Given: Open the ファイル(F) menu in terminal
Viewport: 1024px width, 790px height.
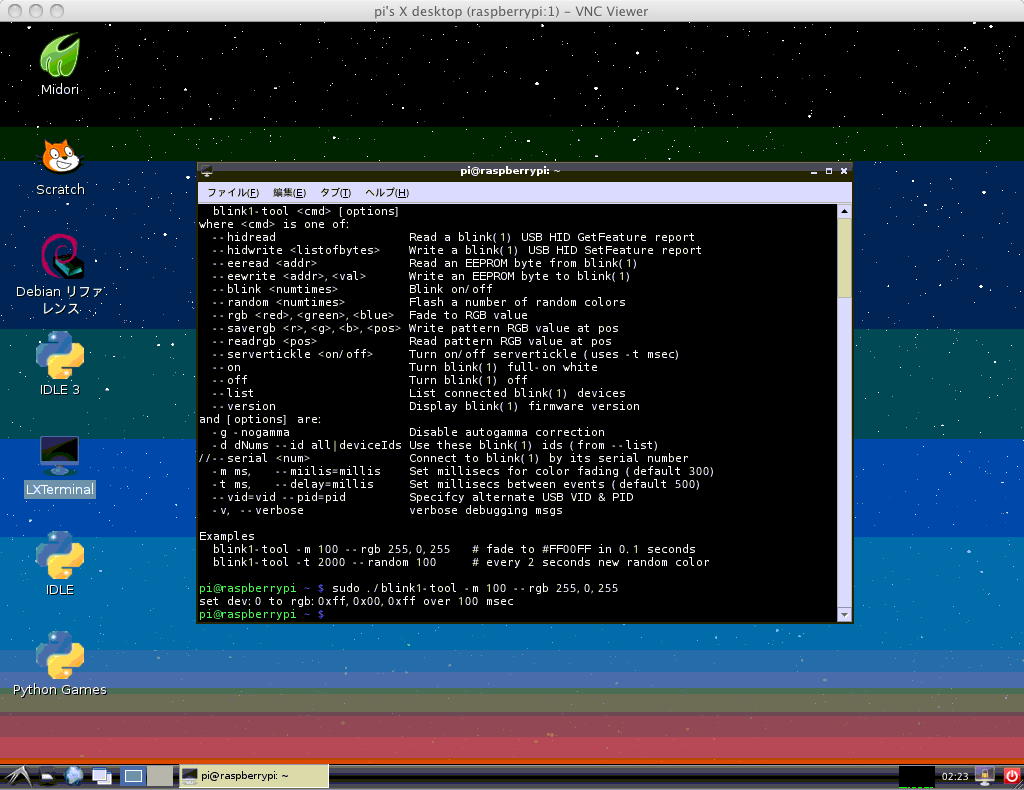Looking at the screenshot, I should pos(232,192).
